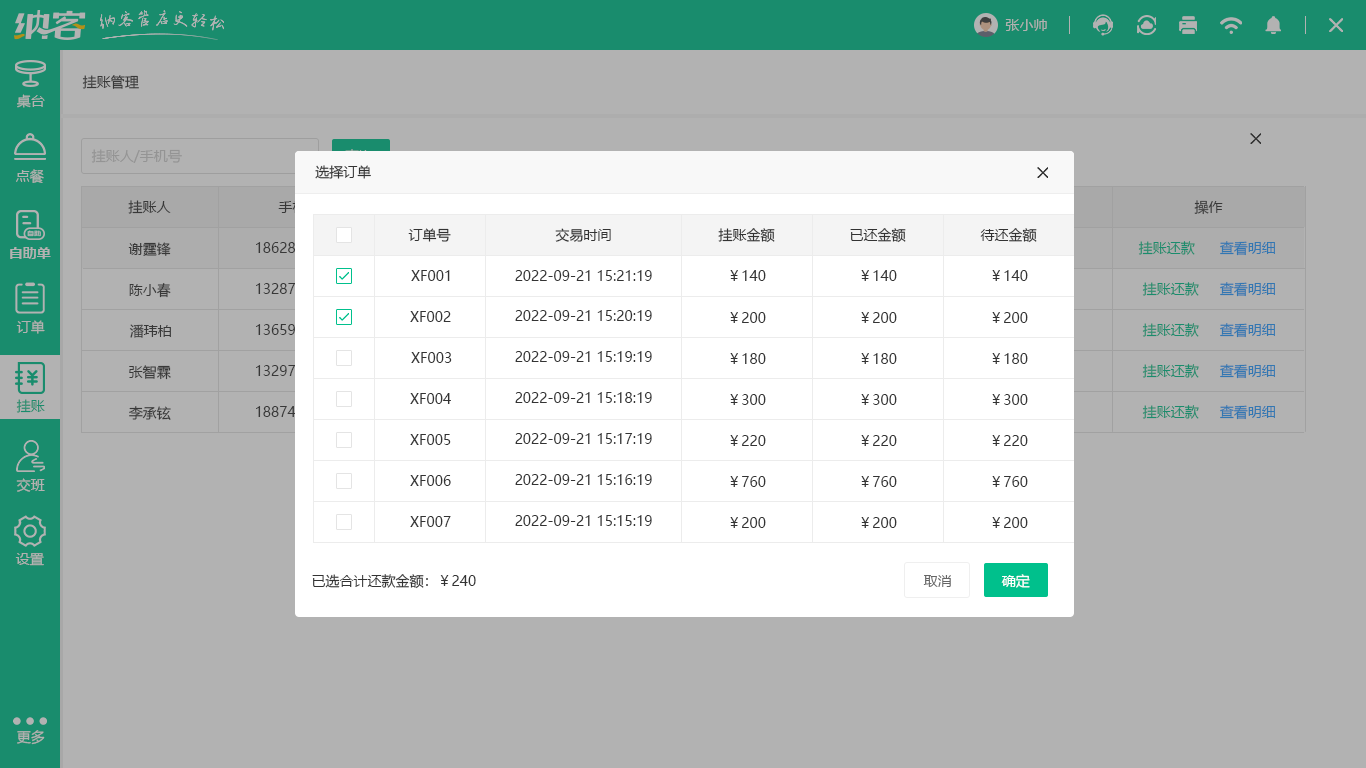The width and height of the screenshot is (1366, 768).
Task: Expand the 更多 more menu in sidebar
Action: pyautogui.click(x=30, y=729)
